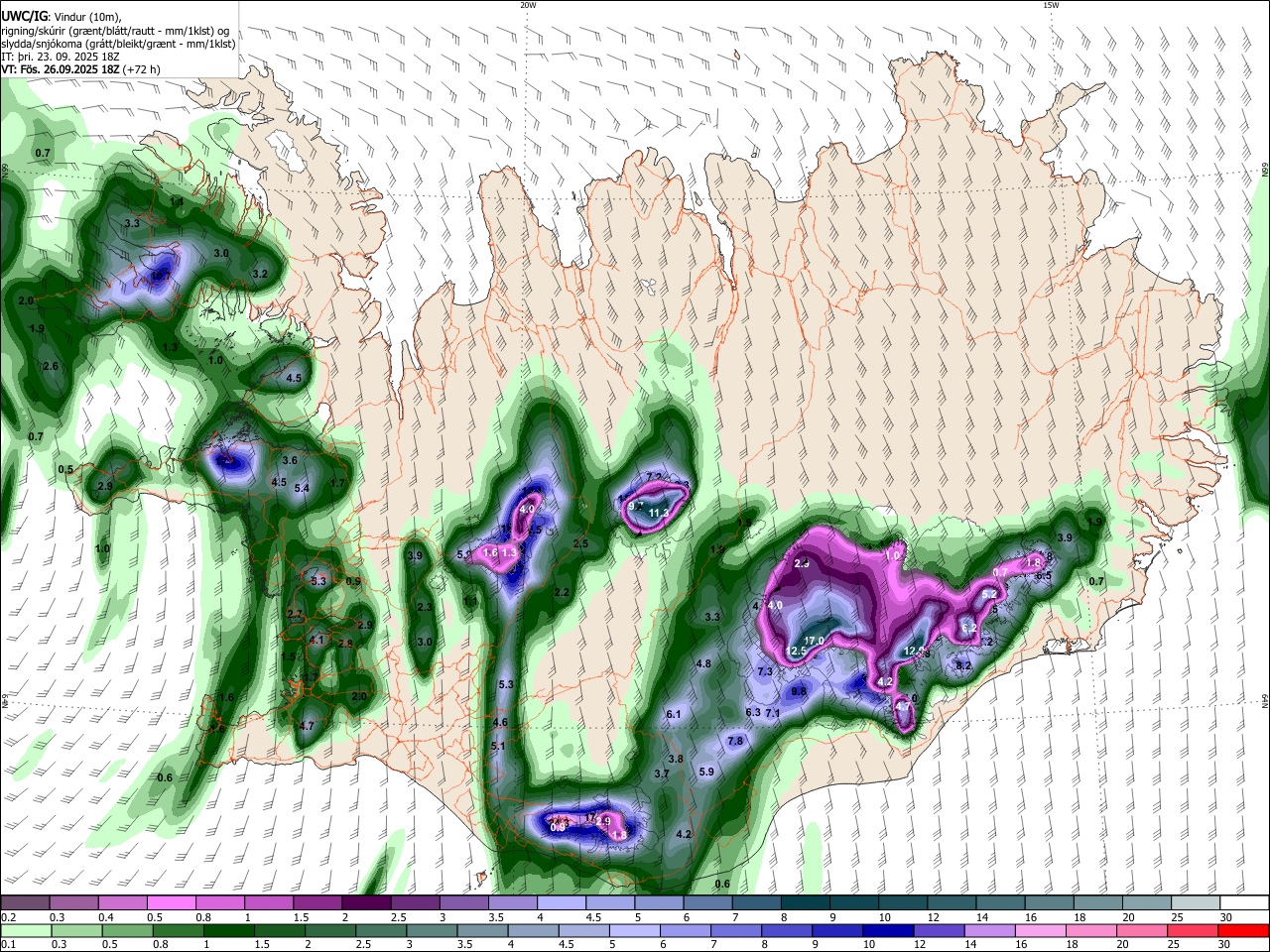Click valid time 'VT: Fös. 26.09.2025 18Z (+72 h)'

(80, 69)
